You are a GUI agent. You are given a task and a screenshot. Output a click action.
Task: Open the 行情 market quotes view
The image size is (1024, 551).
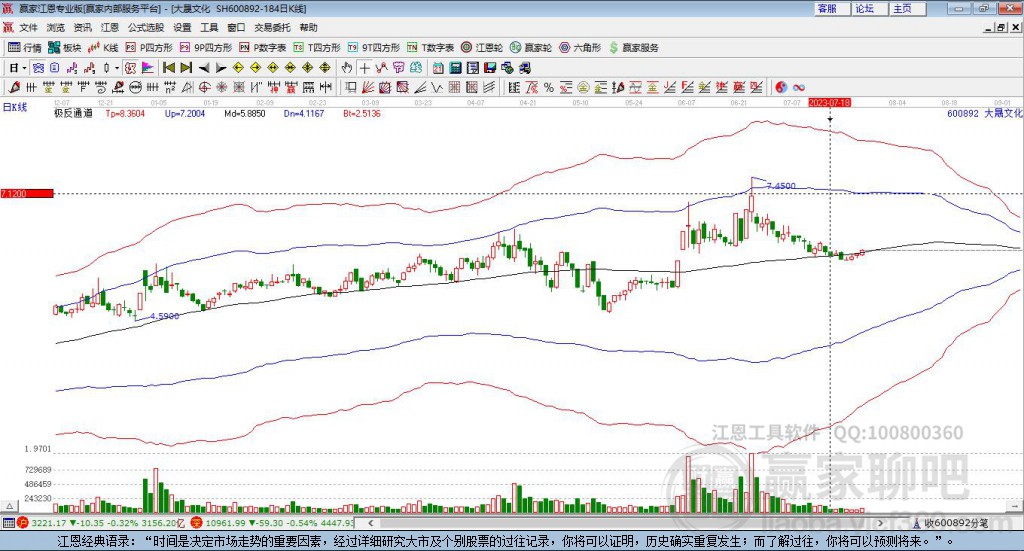[25, 47]
